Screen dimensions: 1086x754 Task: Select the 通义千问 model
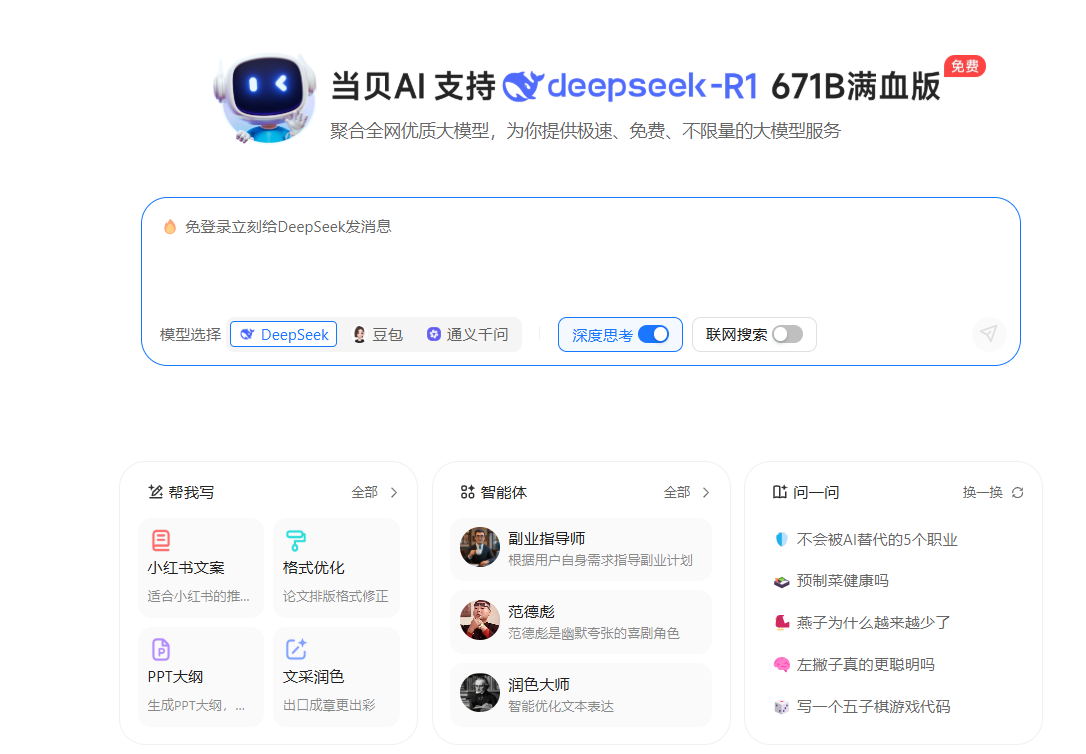pos(468,334)
